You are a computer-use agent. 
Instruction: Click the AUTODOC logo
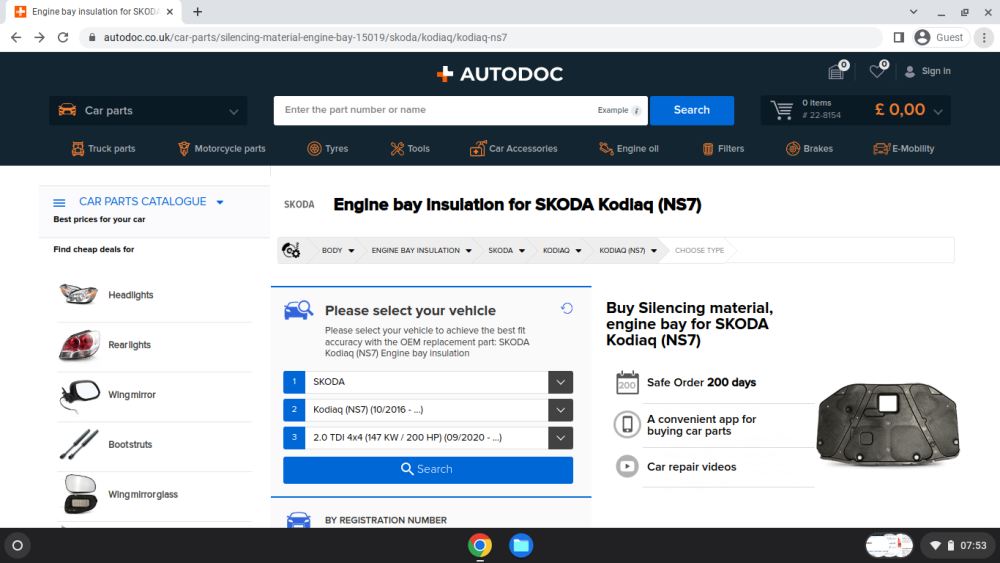coord(499,74)
